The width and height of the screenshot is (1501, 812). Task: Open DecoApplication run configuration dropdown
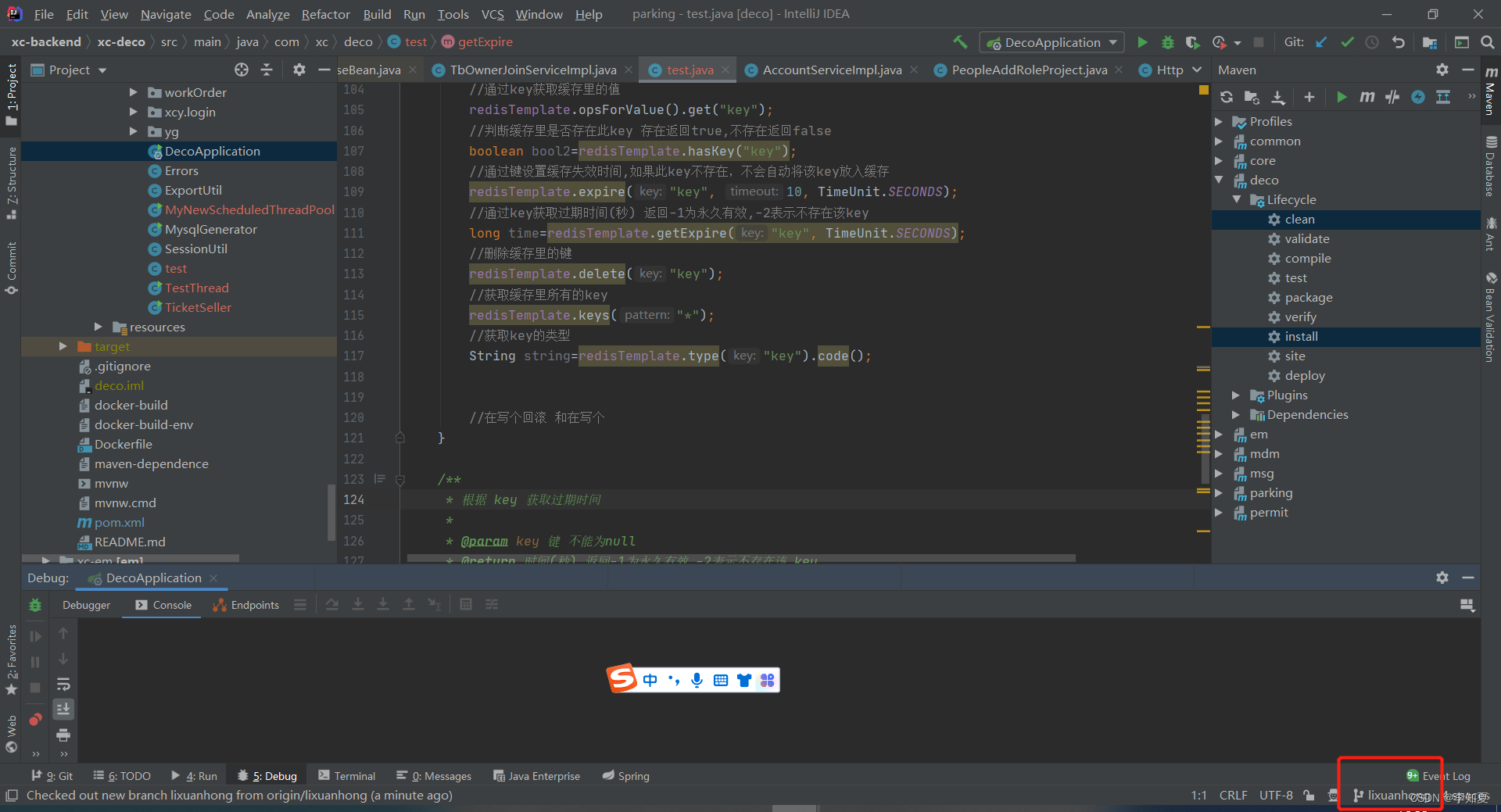[1052, 42]
